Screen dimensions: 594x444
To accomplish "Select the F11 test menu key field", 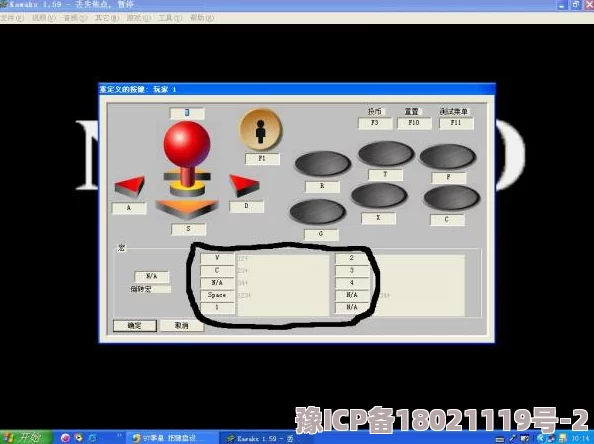I will pos(456,123).
